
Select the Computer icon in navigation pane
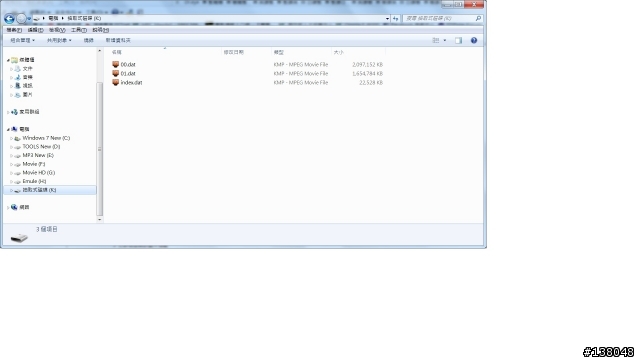[x=14, y=129]
